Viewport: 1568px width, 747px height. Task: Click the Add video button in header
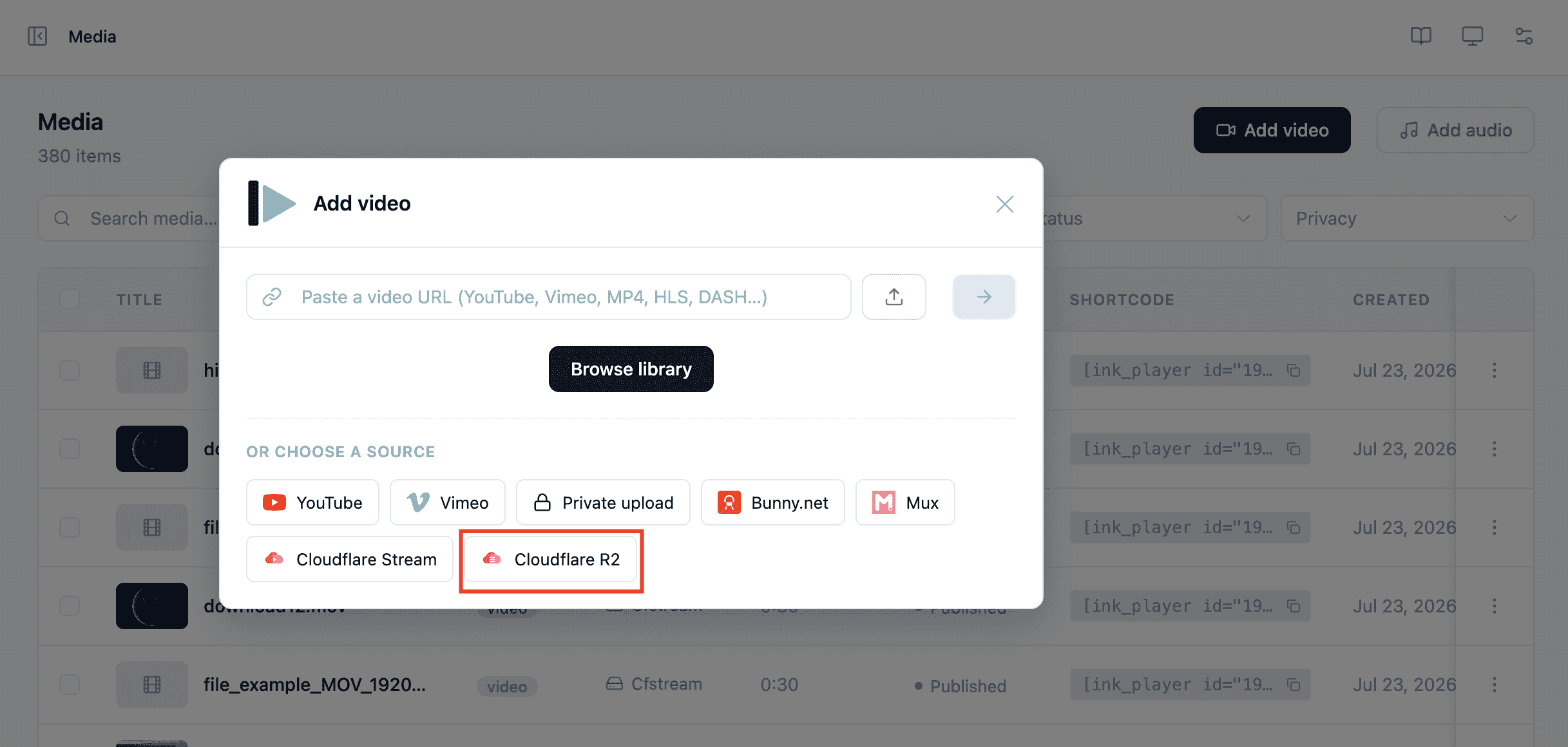[x=1272, y=130]
